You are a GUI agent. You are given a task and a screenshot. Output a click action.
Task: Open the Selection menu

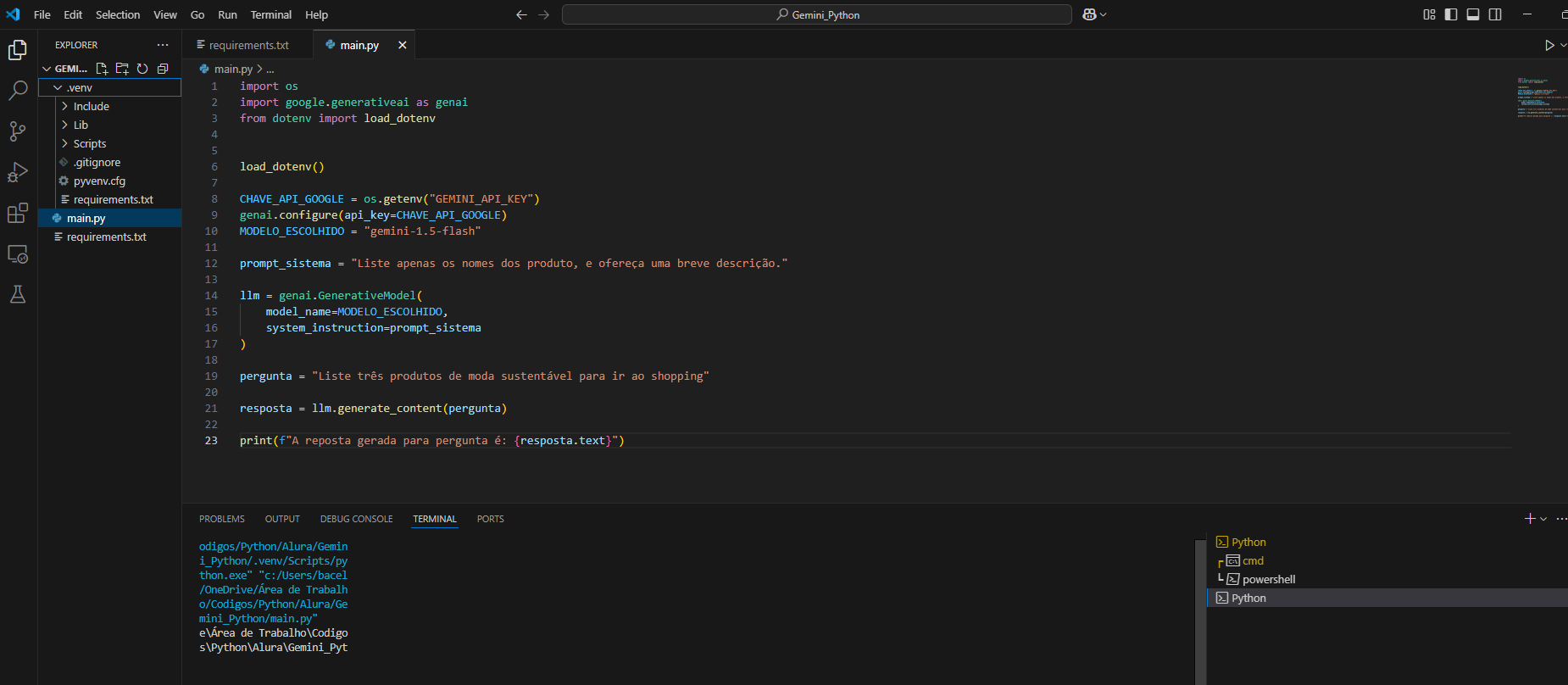(118, 14)
